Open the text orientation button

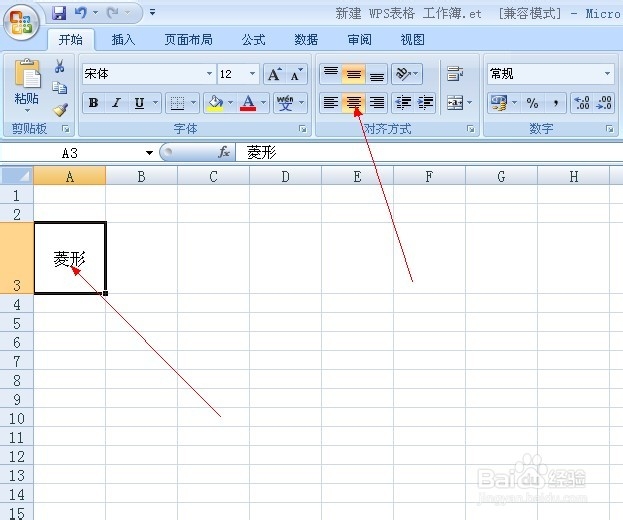click(406, 73)
